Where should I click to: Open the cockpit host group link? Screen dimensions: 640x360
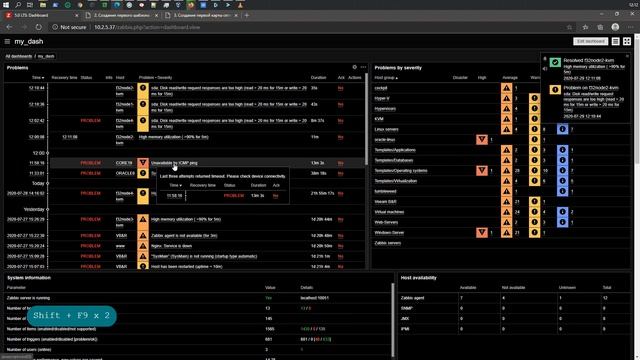pyautogui.click(x=381, y=88)
